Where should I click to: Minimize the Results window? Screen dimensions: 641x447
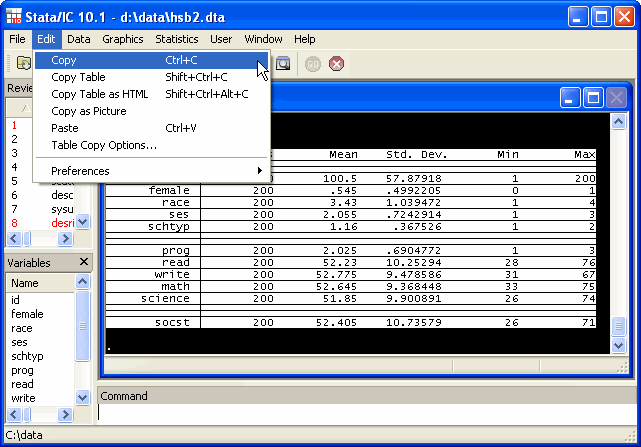click(x=570, y=98)
